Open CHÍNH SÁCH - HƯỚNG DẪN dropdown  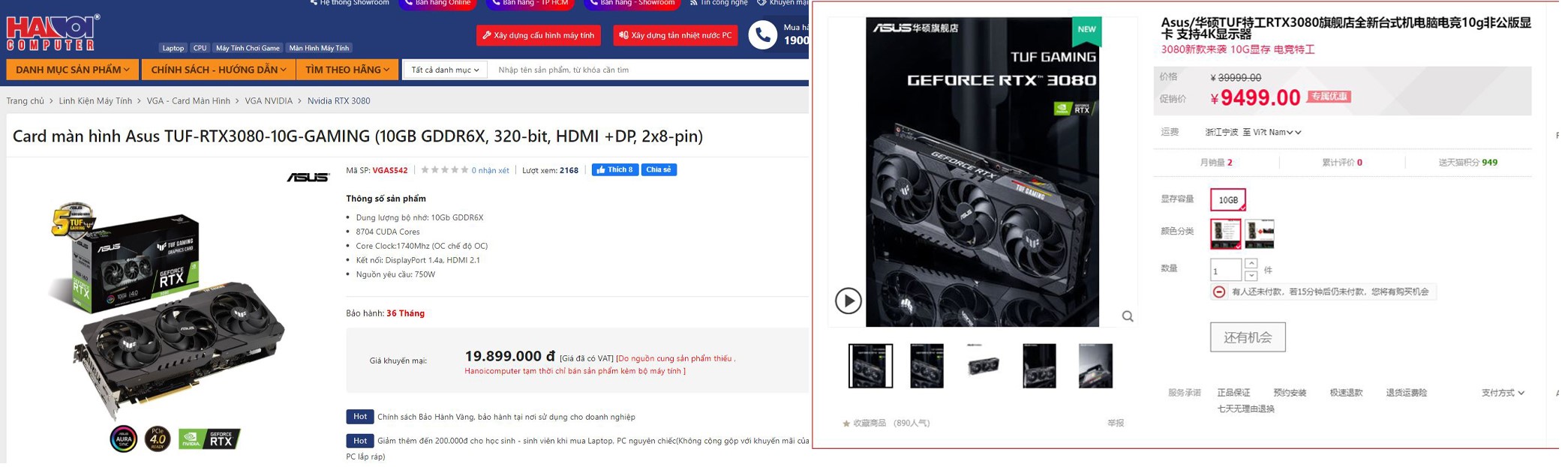[218, 70]
